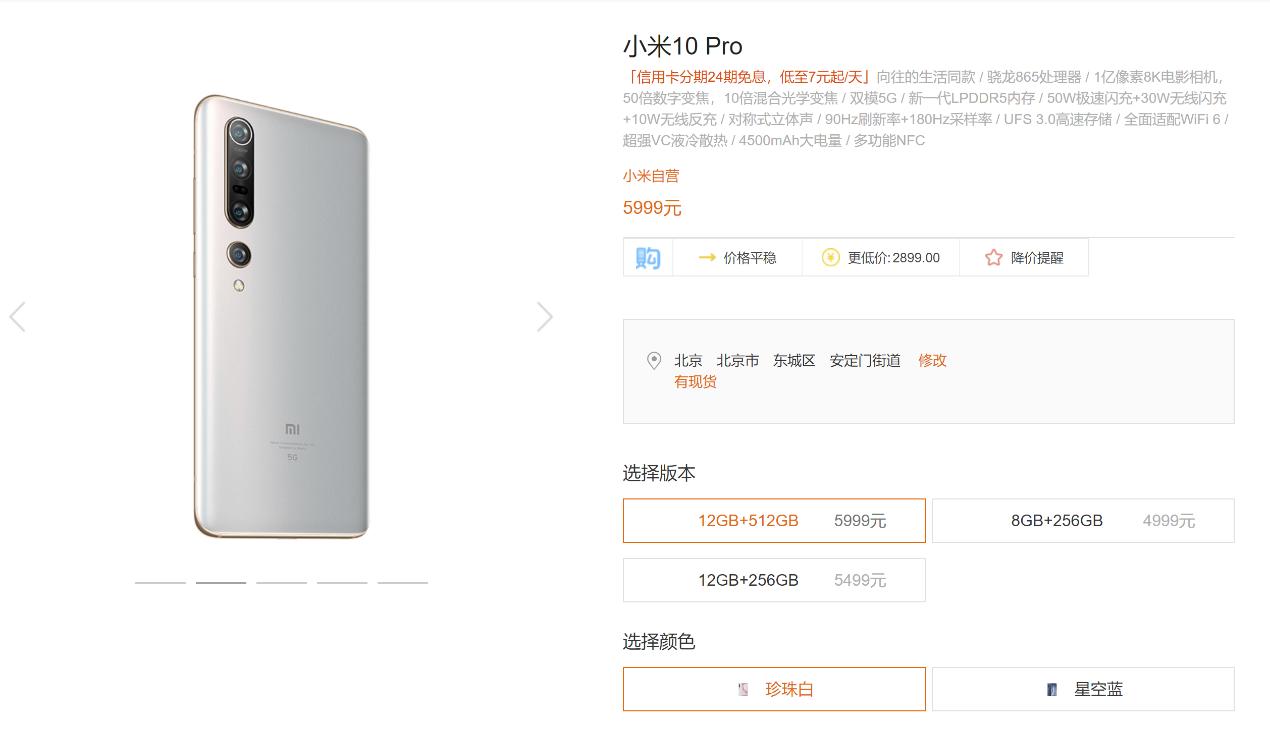The height and width of the screenshot is (729, 1270).
Task: Click the currently selected 12GB+512GB version
Action: 774,520
